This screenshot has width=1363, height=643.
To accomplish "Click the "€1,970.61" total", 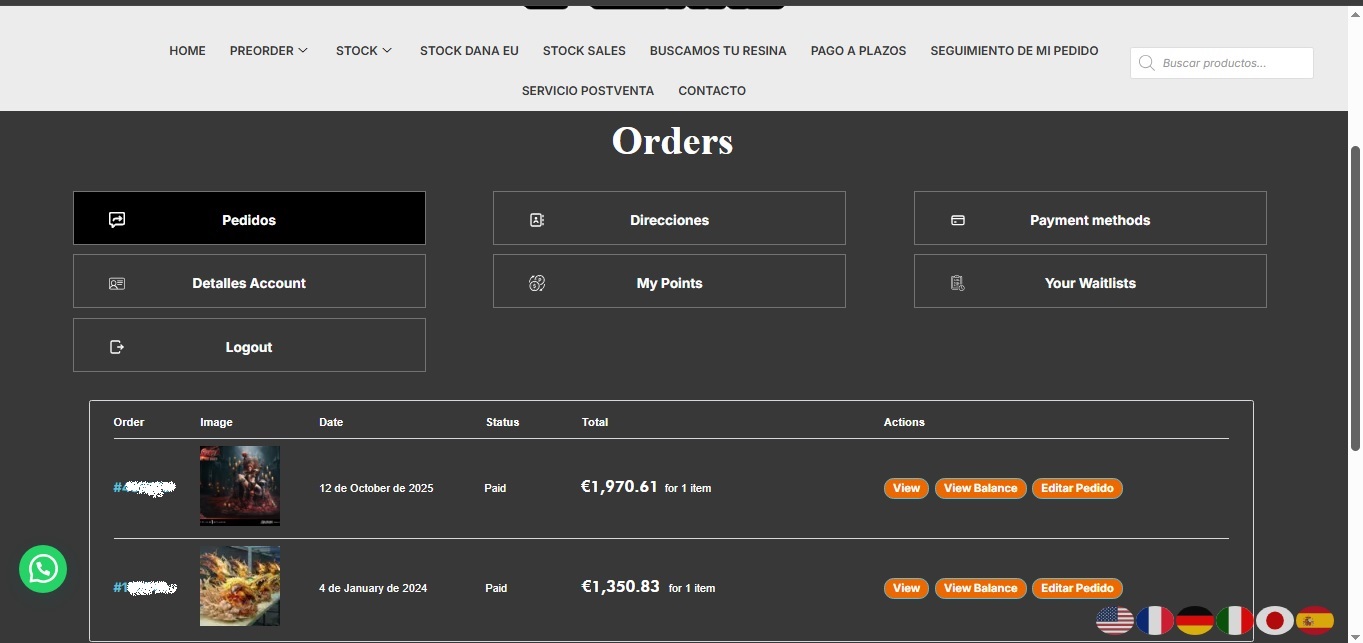I will (619, 487).
